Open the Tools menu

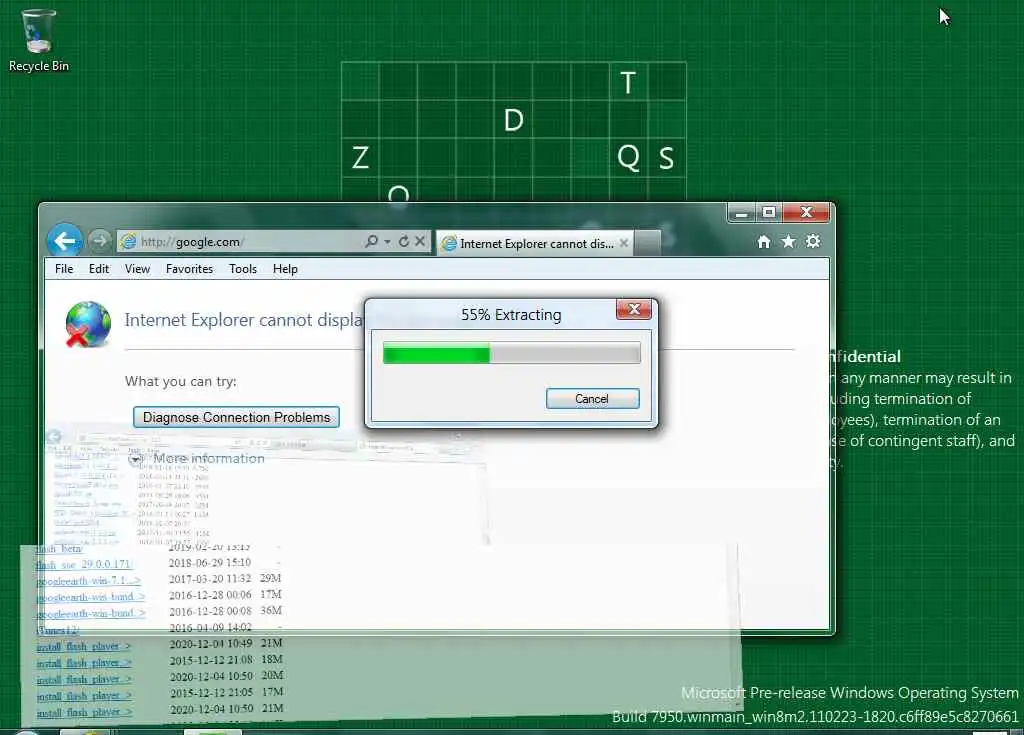[x=243, y=269]
